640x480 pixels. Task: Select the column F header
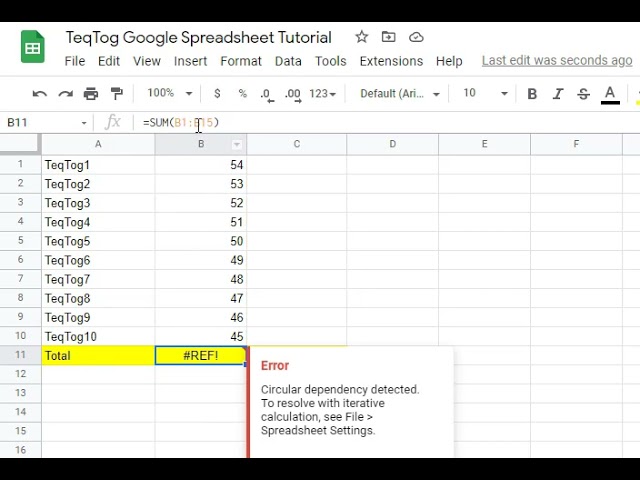(576, 144)
